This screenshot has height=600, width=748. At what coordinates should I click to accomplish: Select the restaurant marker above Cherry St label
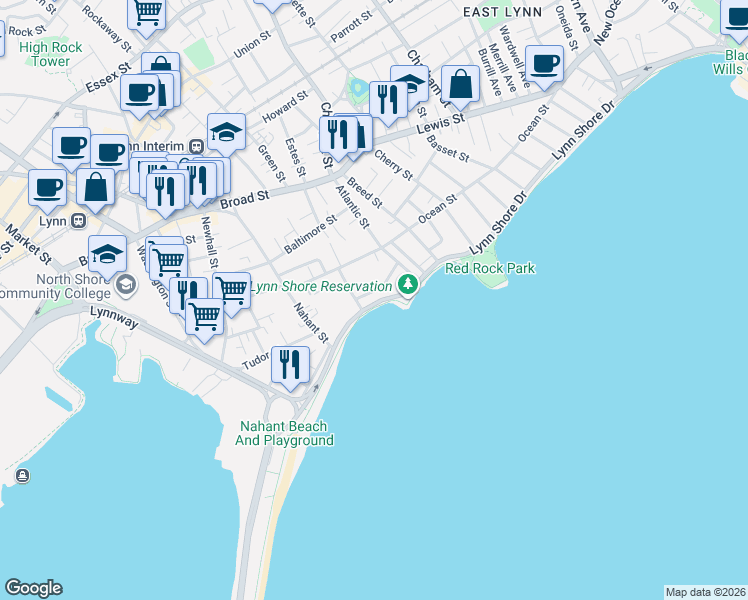click(338, 137)
